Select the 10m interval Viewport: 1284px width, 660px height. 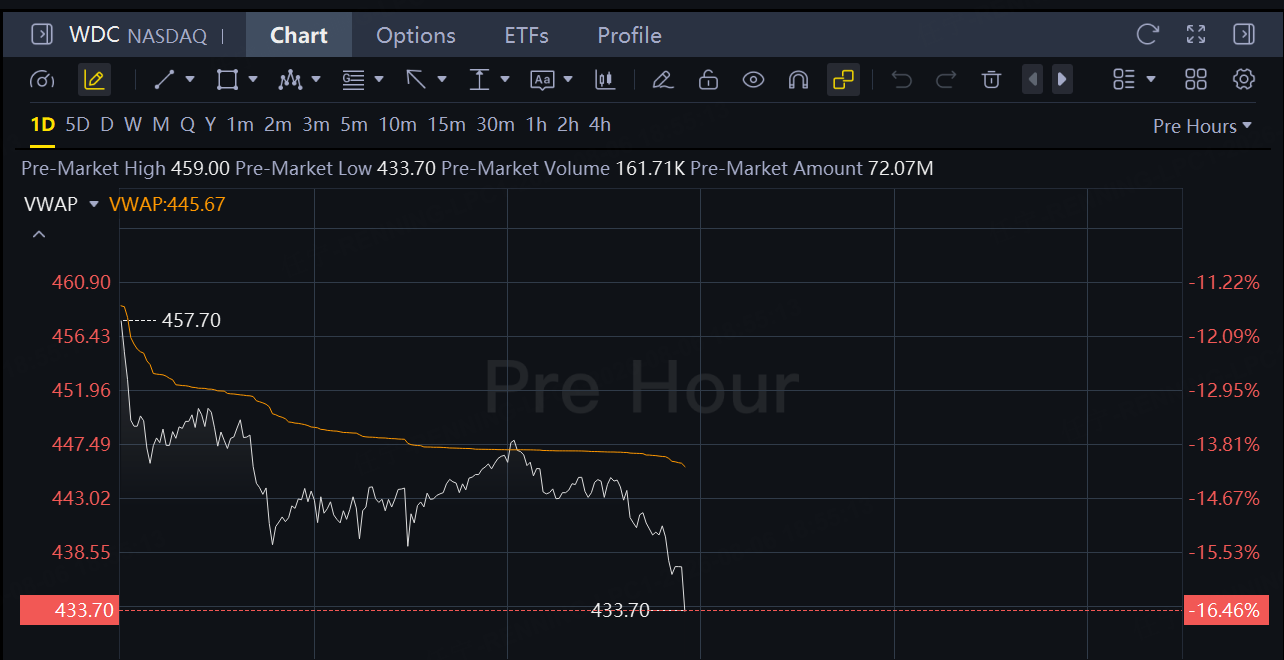point(397,125)
